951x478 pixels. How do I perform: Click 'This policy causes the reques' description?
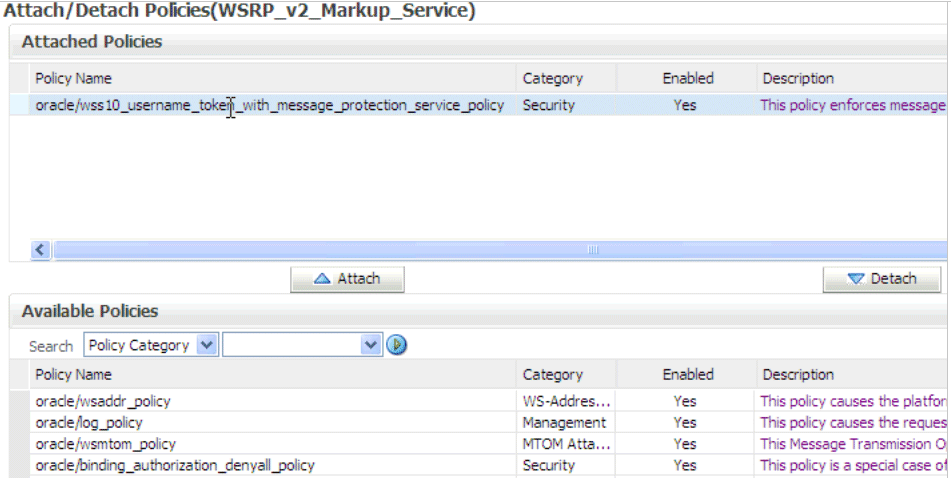pyautogui.click(x=853, y=422)
